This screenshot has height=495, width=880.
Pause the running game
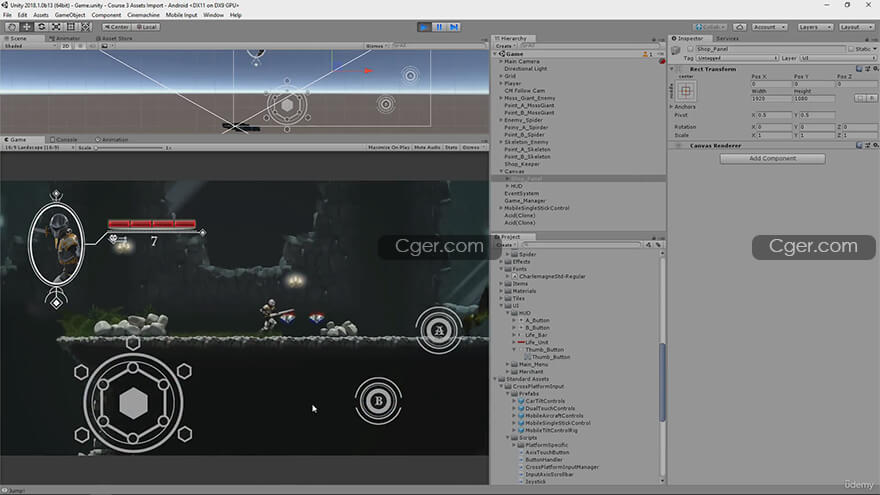click(439, 27)
